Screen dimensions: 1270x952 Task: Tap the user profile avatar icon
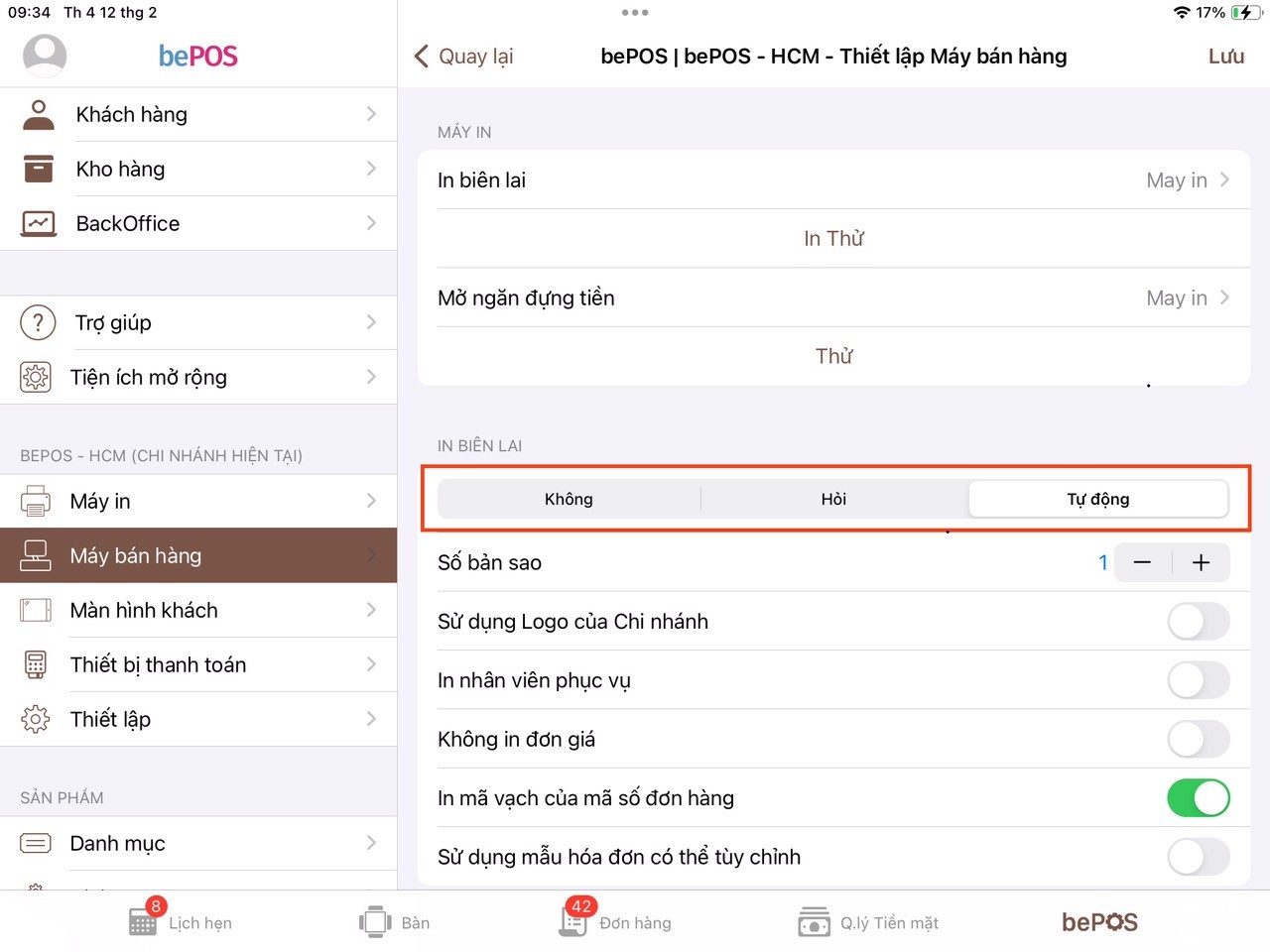pyautogui.click(x=45, y=56)
